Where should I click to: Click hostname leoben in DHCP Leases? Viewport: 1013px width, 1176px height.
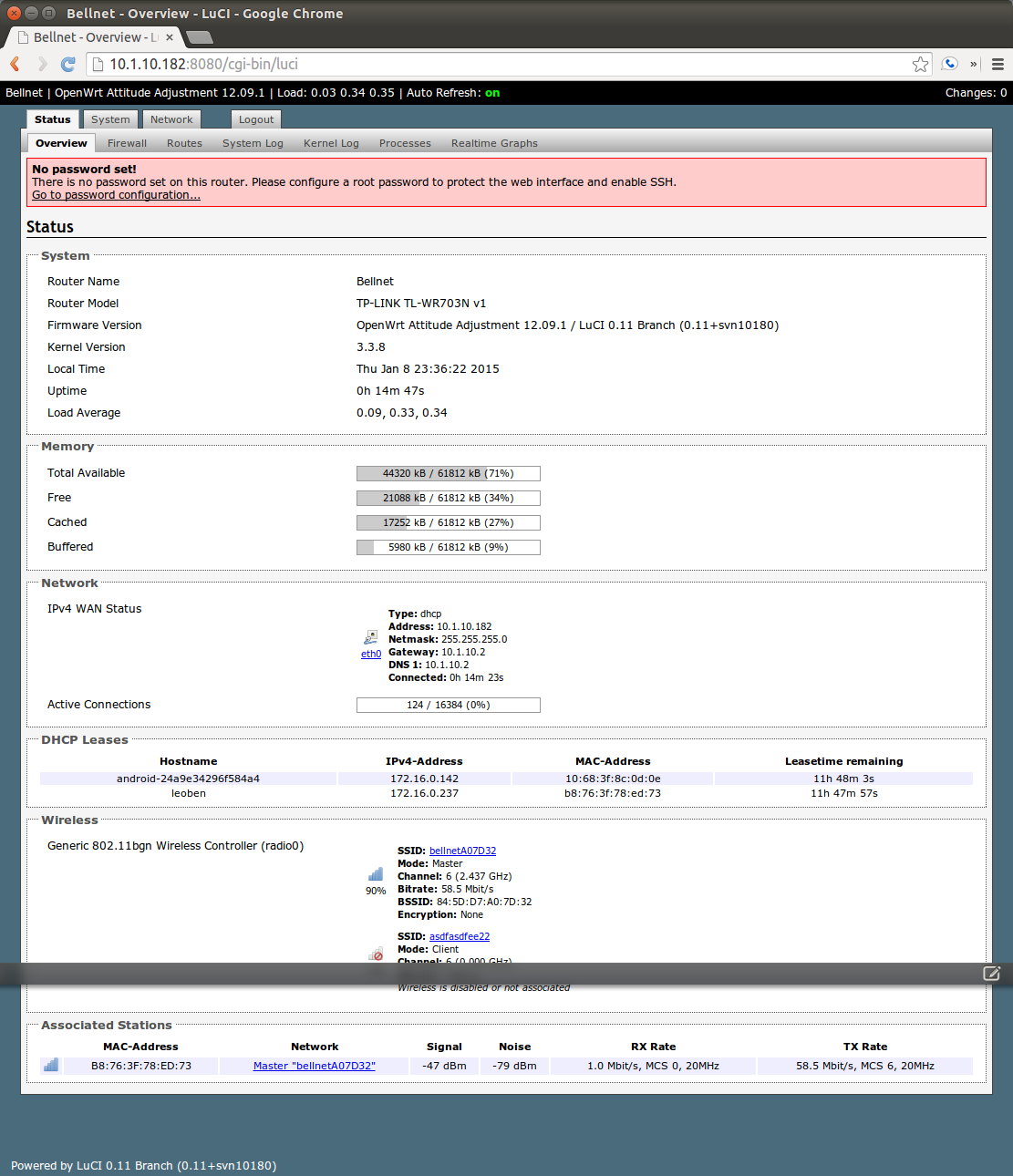click(189, 793)
